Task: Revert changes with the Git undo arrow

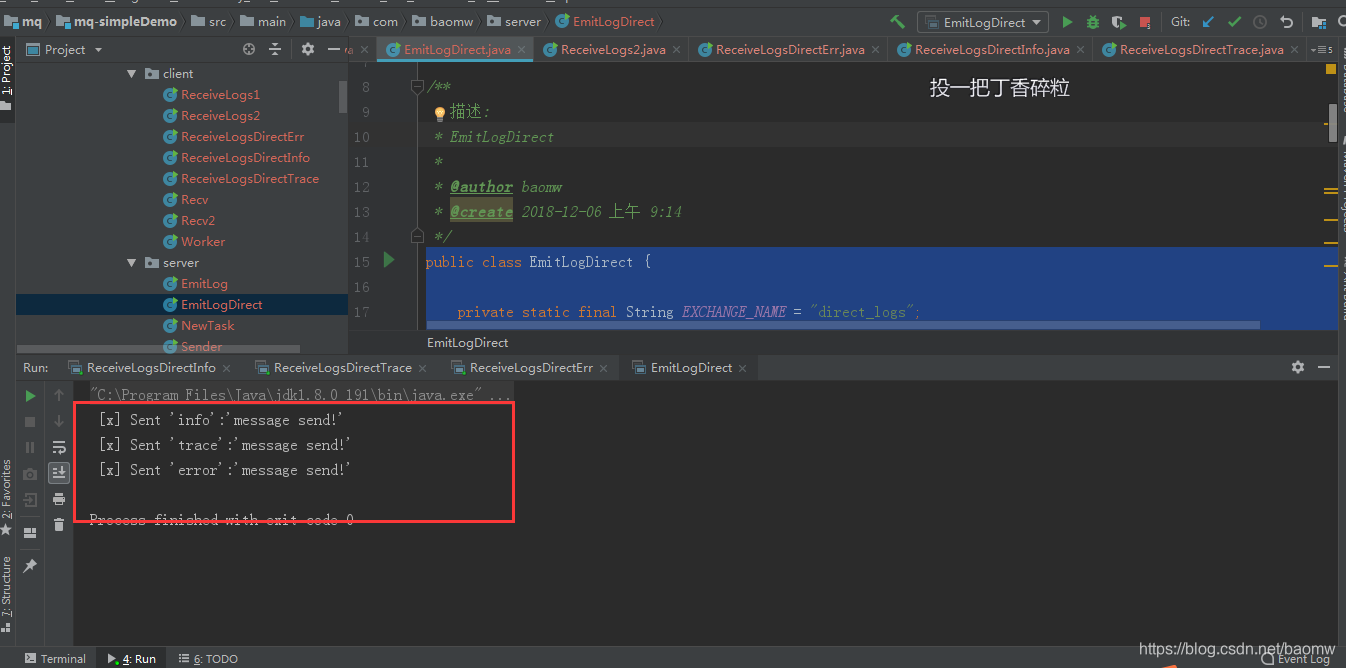Action: (1286, 21)
